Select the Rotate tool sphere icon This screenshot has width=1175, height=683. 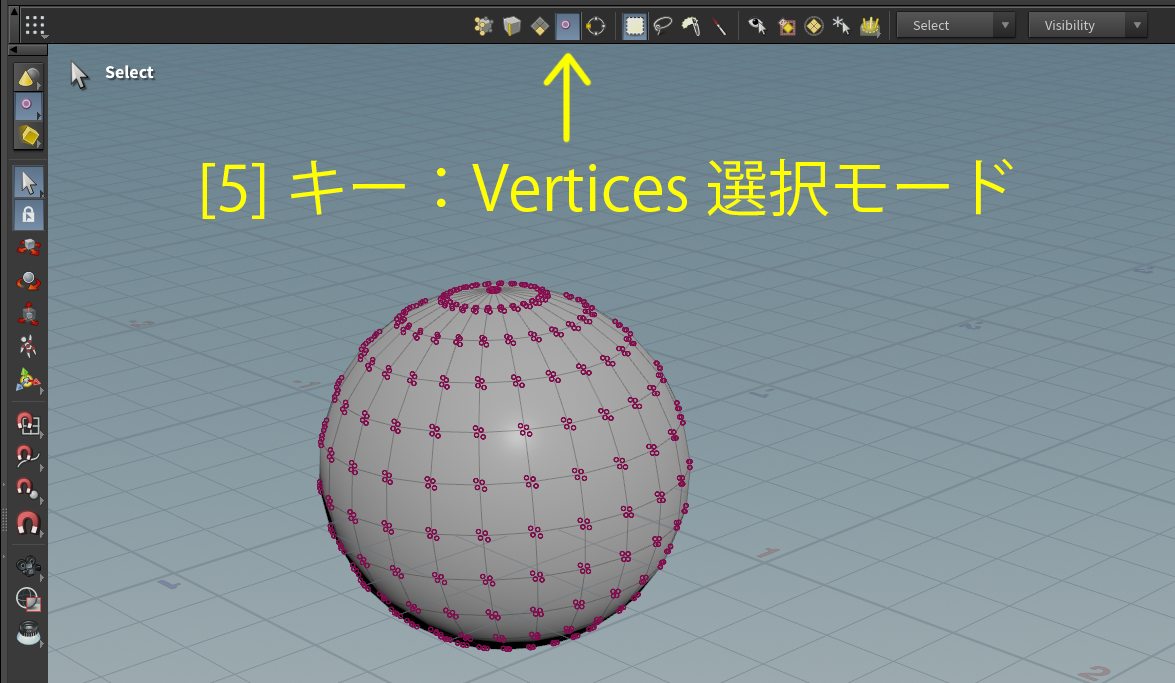click(28, 280)
